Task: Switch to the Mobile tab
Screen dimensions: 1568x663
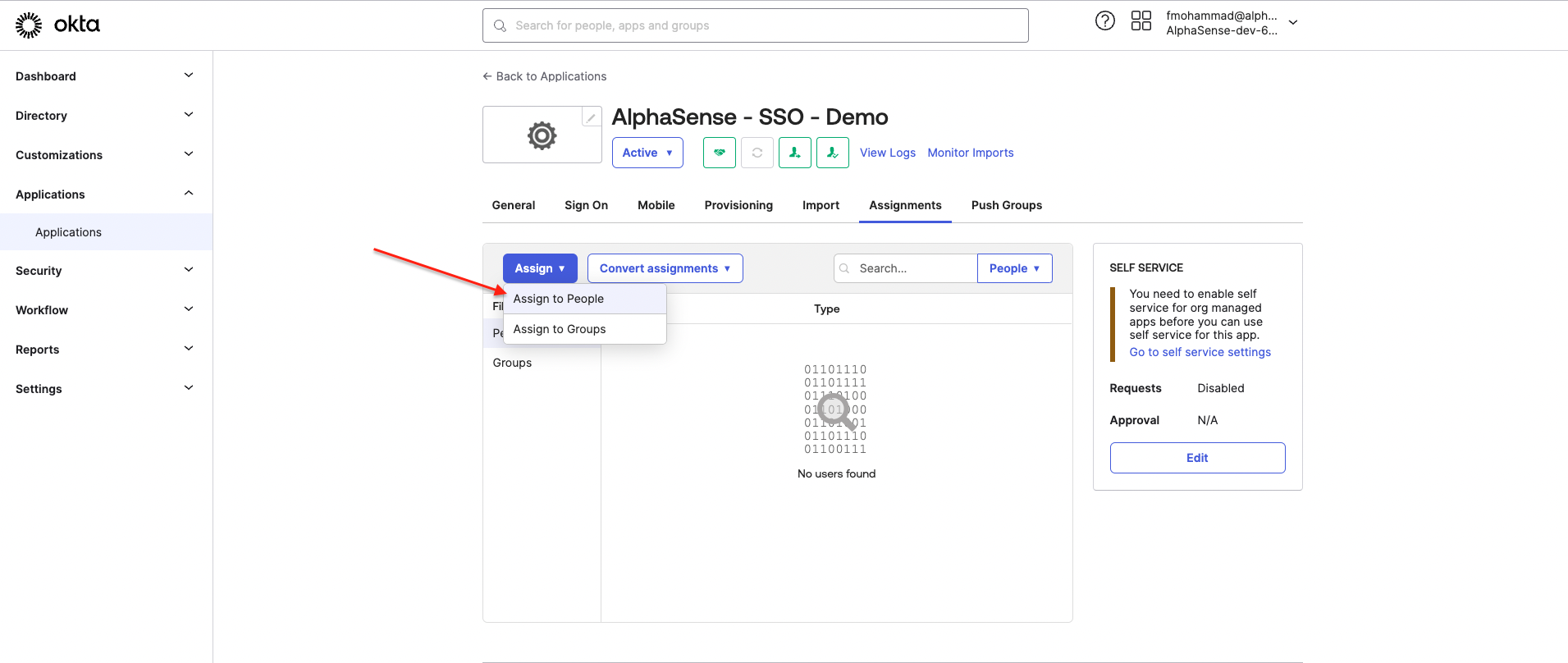Action: (x=656, y=205)
